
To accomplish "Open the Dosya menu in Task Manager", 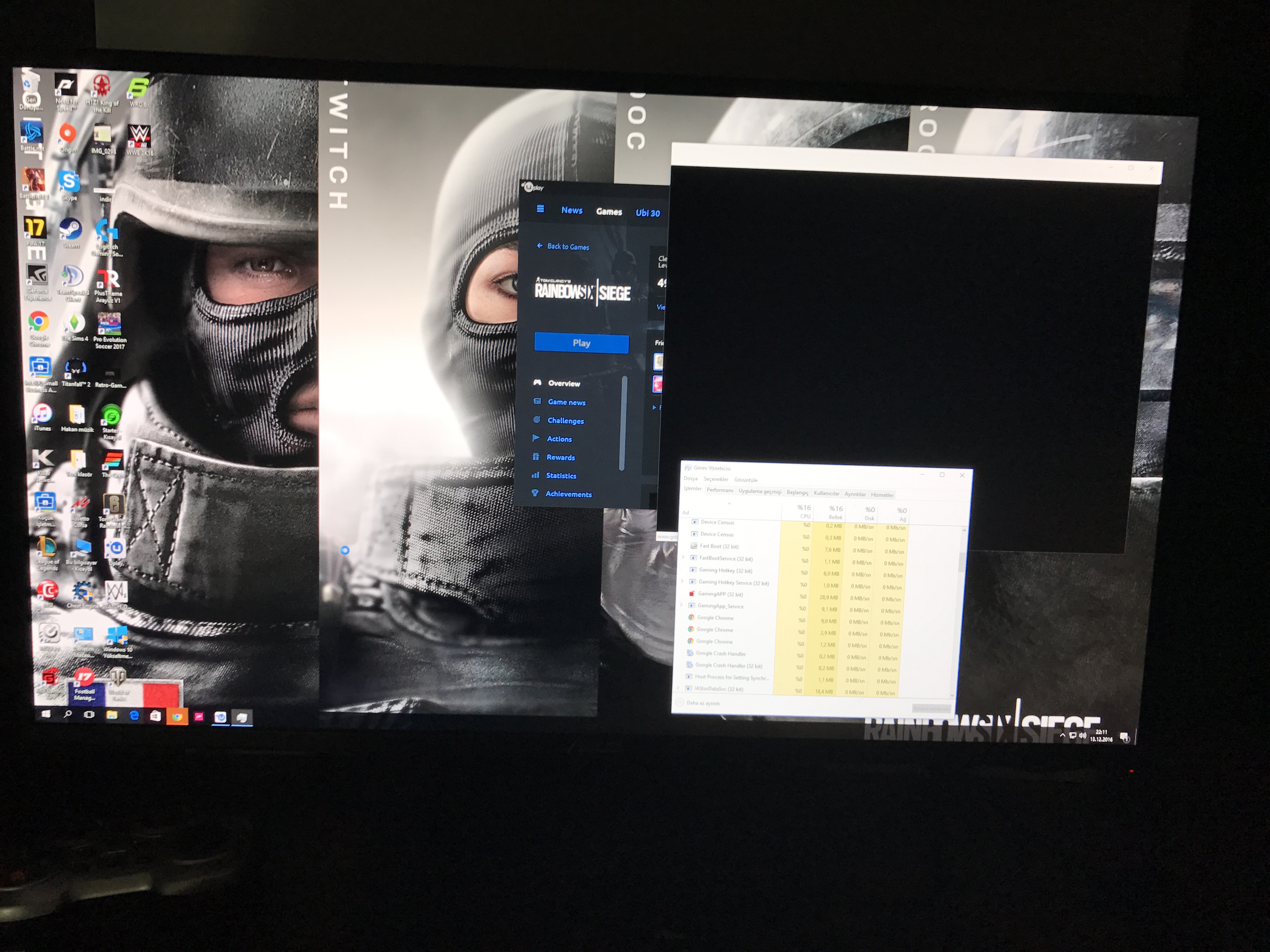I will pos(690,479).
